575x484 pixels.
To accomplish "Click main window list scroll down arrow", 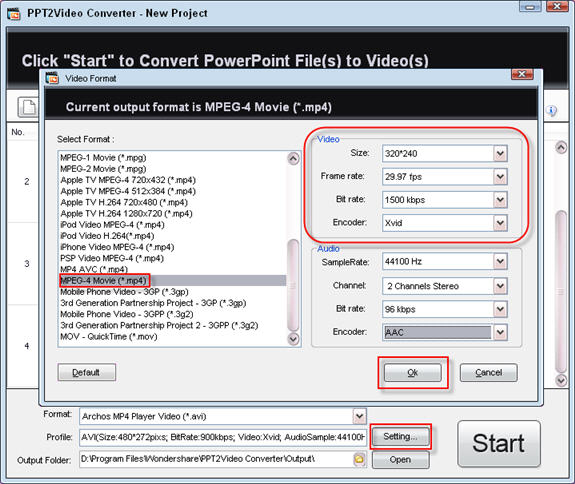I will point(561,380).
